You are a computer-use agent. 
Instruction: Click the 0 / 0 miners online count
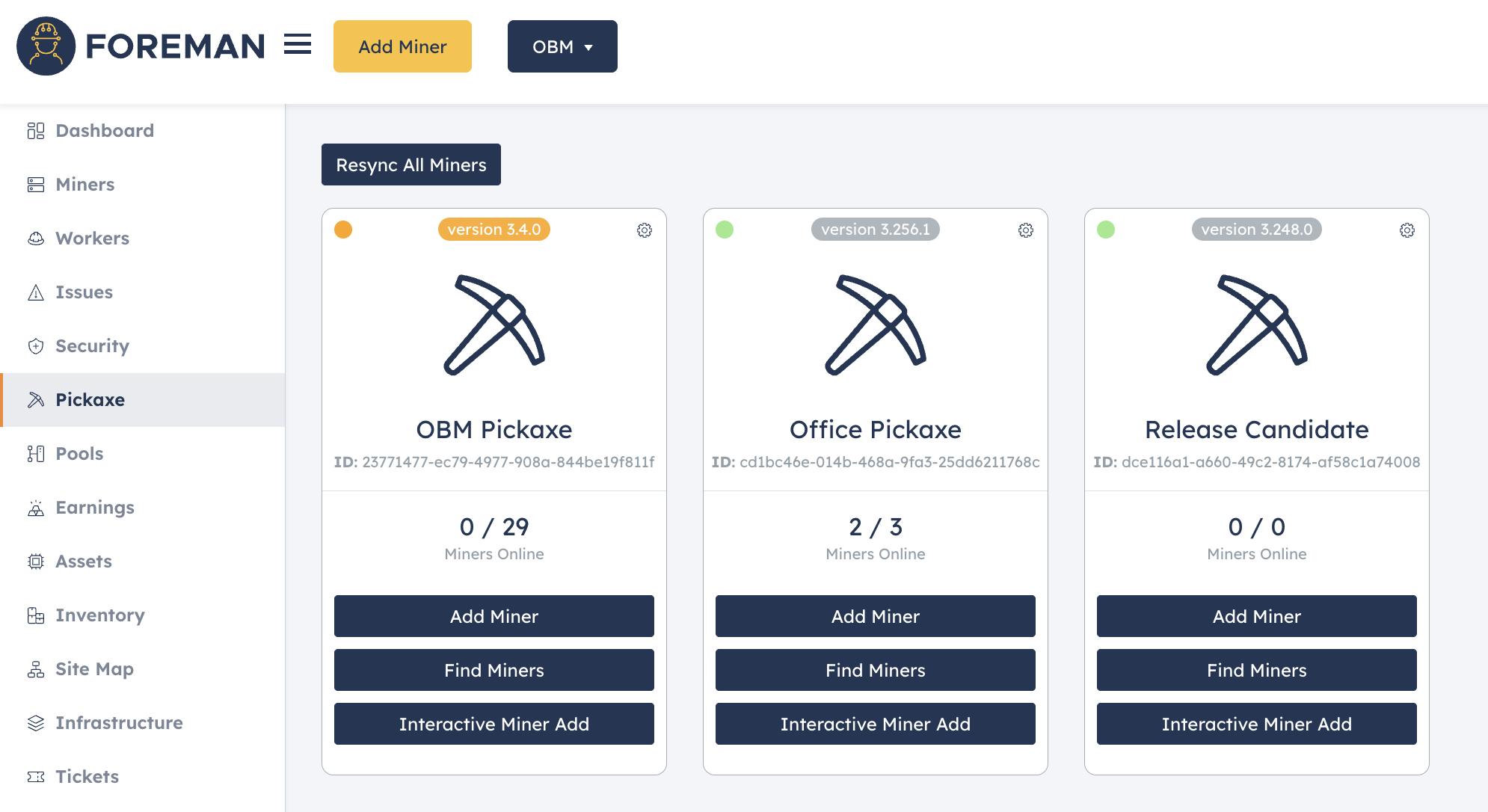1257,527
